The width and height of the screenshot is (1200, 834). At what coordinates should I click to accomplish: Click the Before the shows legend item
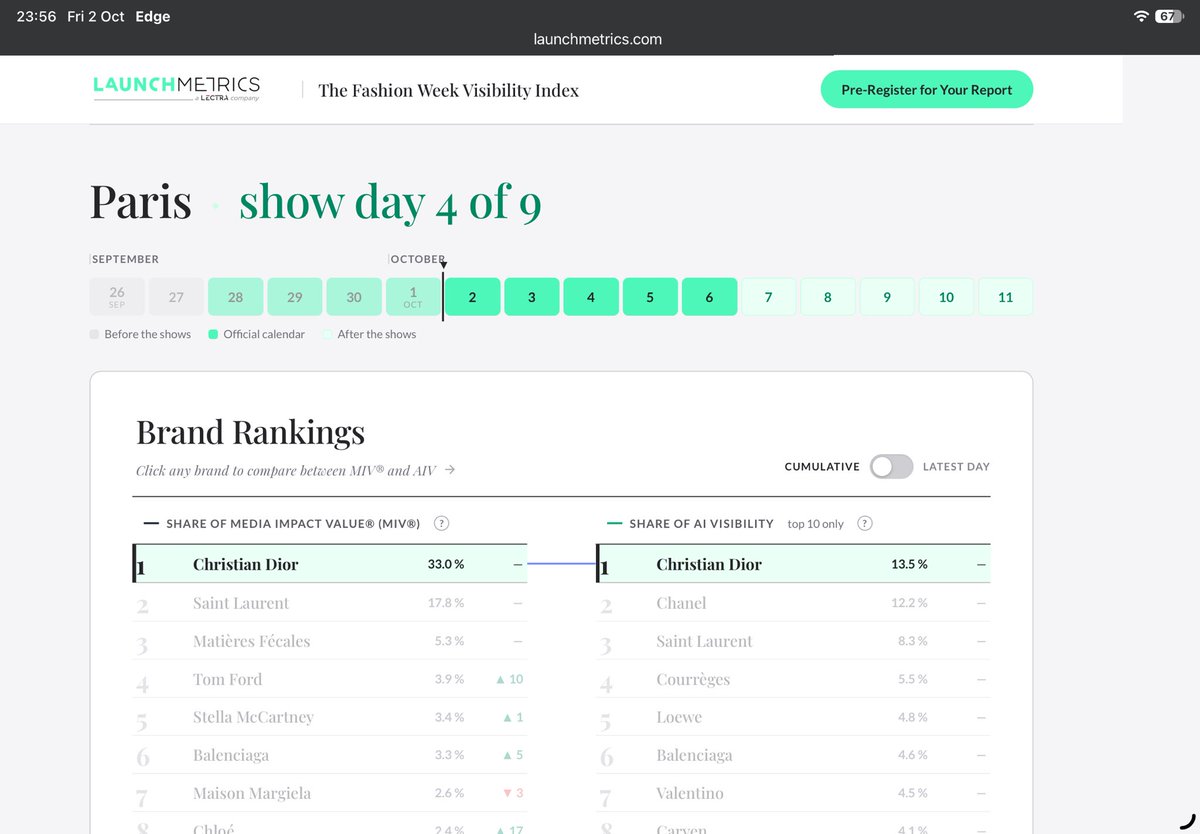click(x=140, y=334)
